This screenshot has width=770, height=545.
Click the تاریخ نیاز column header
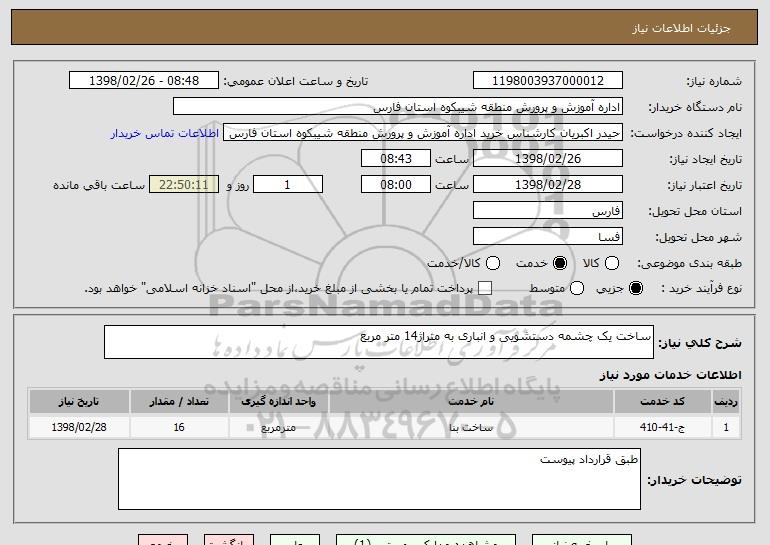click(x=79, y=402)
